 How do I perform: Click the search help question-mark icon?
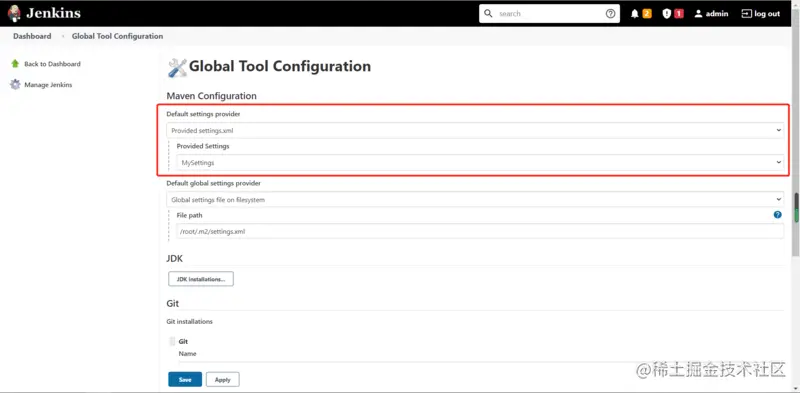[x=610, y=14]
